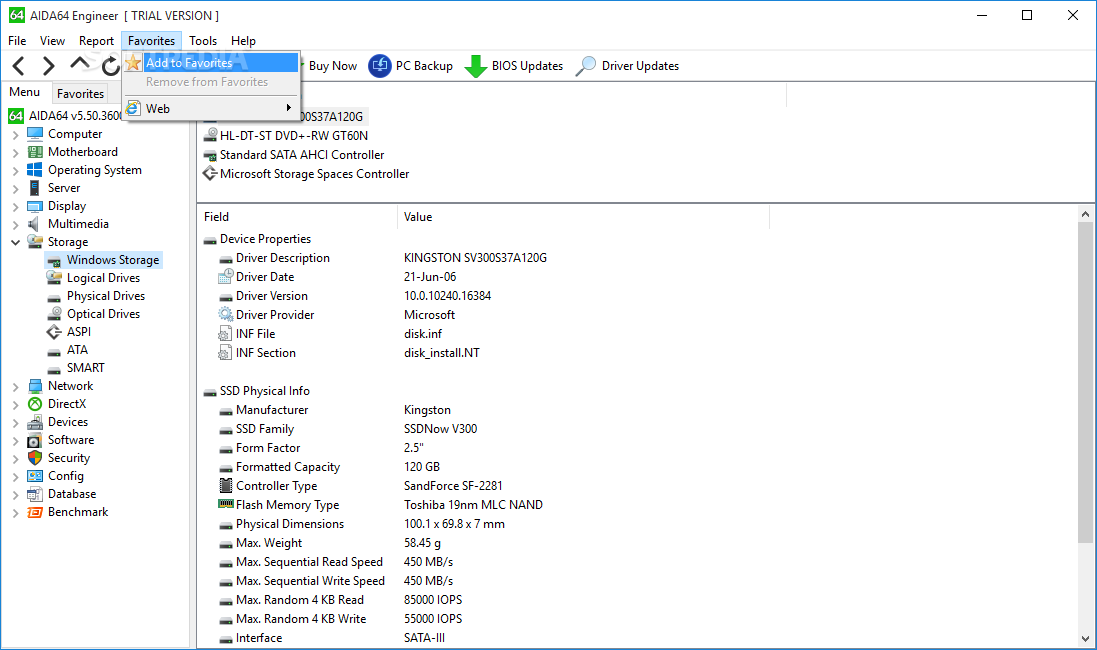The image size is (1097, 650).
Task: Select the ATA tree item
Action: coord(77,350)
